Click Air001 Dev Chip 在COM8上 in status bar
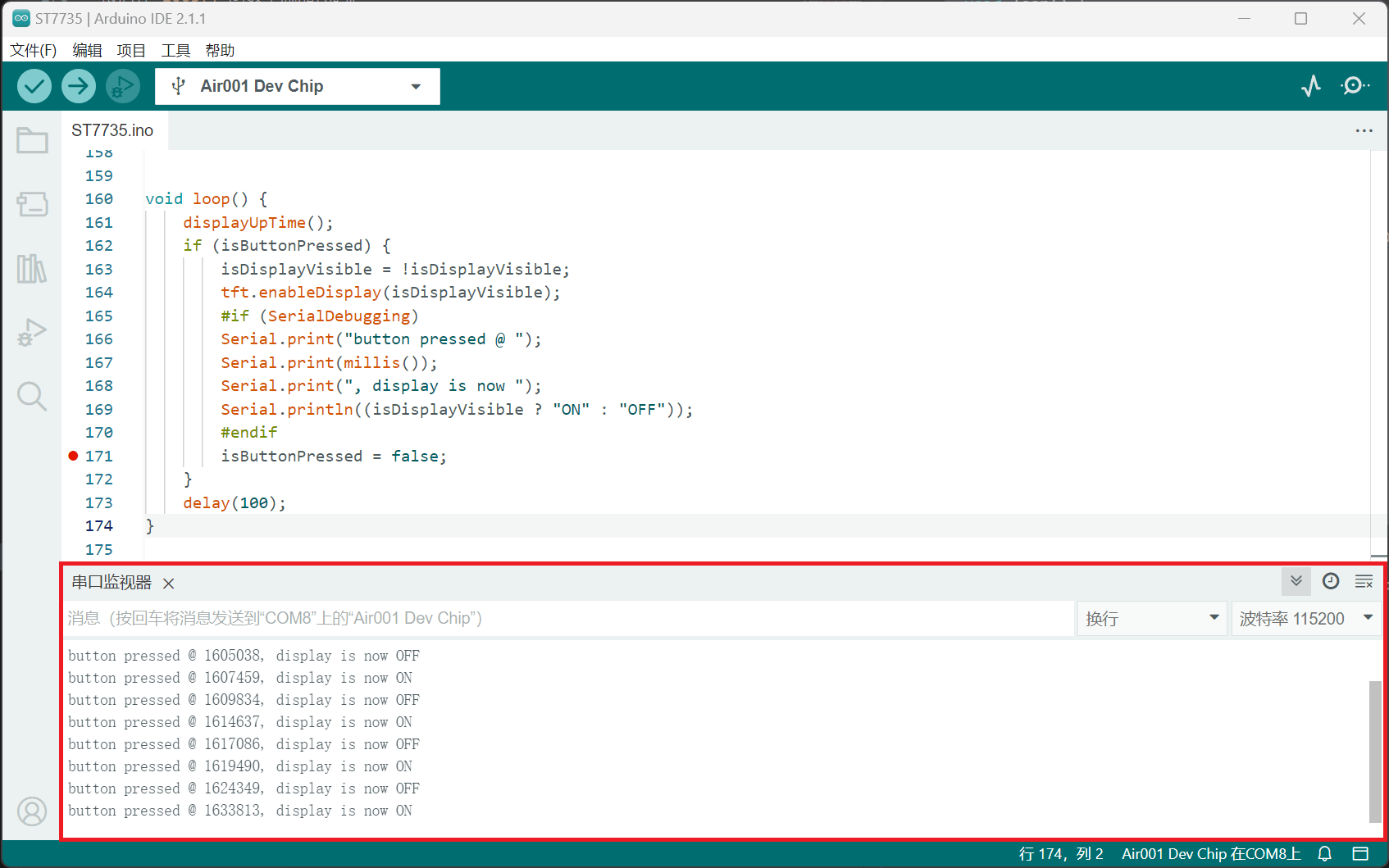Viewport: 1389px width, 868px height. point(1211,854)
